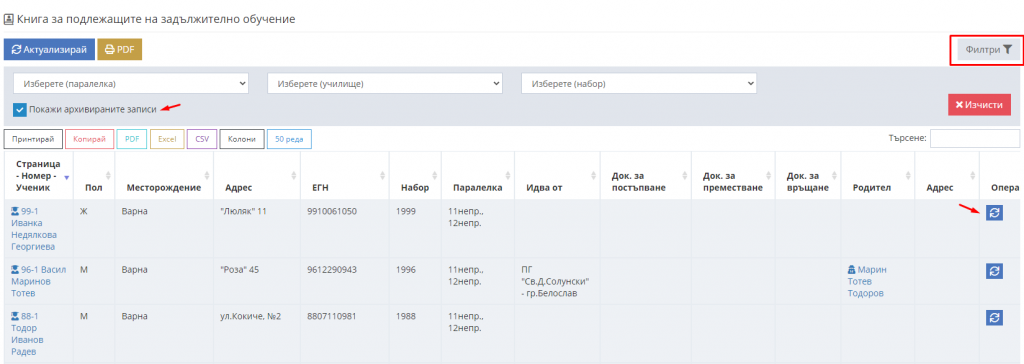The width and height of the screenshot is (1024, 364).
Task: Click the Копирай table button
Action: (x=89, y=139)
